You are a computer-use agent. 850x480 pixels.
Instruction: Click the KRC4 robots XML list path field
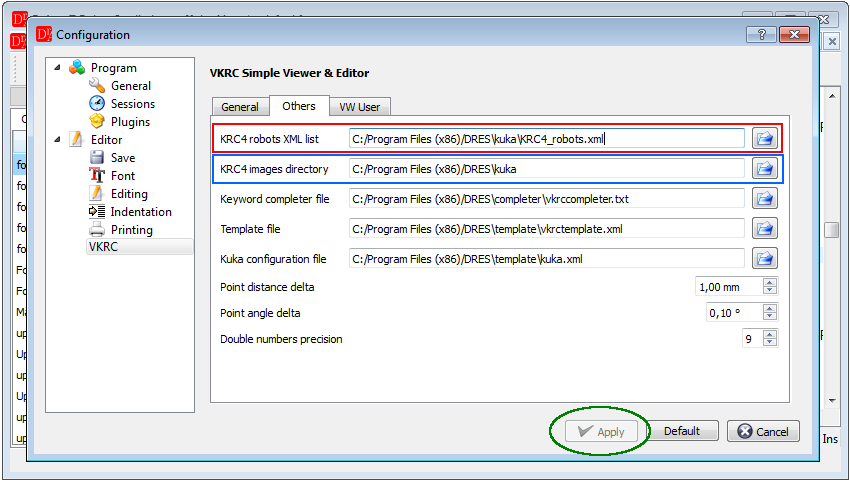(x=546, y=139)
